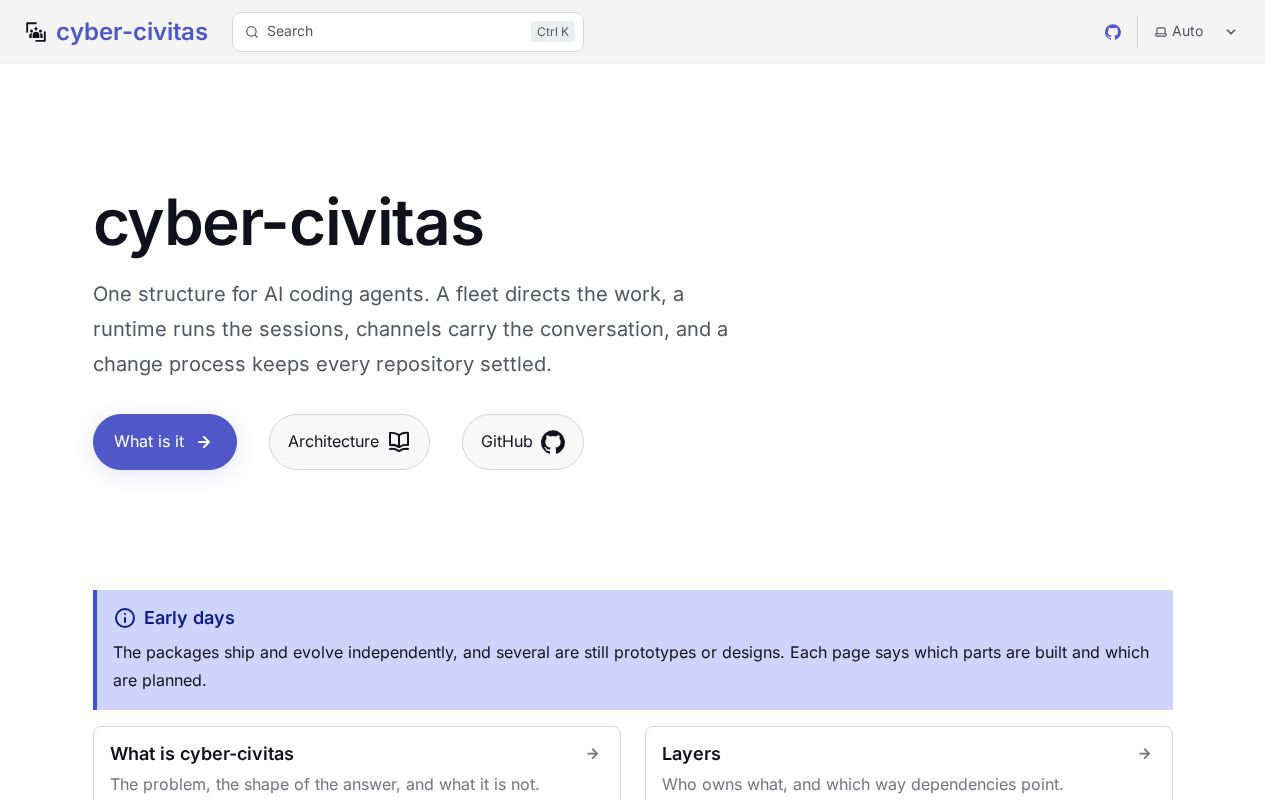1280x800 pixels.
Task: Click the arrow on the Layers card
Action: [1144, 754]
